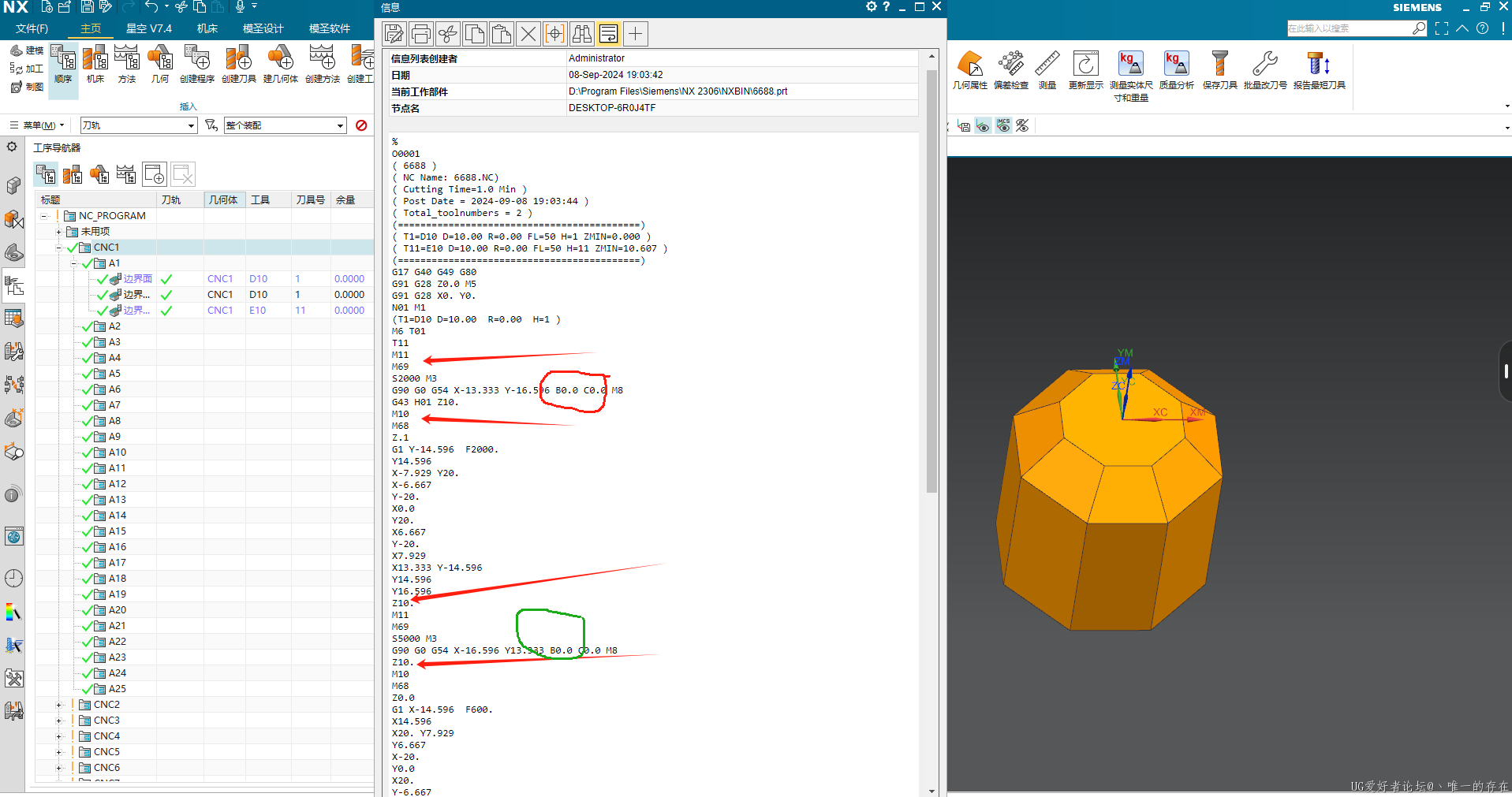Click the 机床 machine tool view ribbon icon
Image resolution: width=1512 pixels, height=797 pixels.
95,65
